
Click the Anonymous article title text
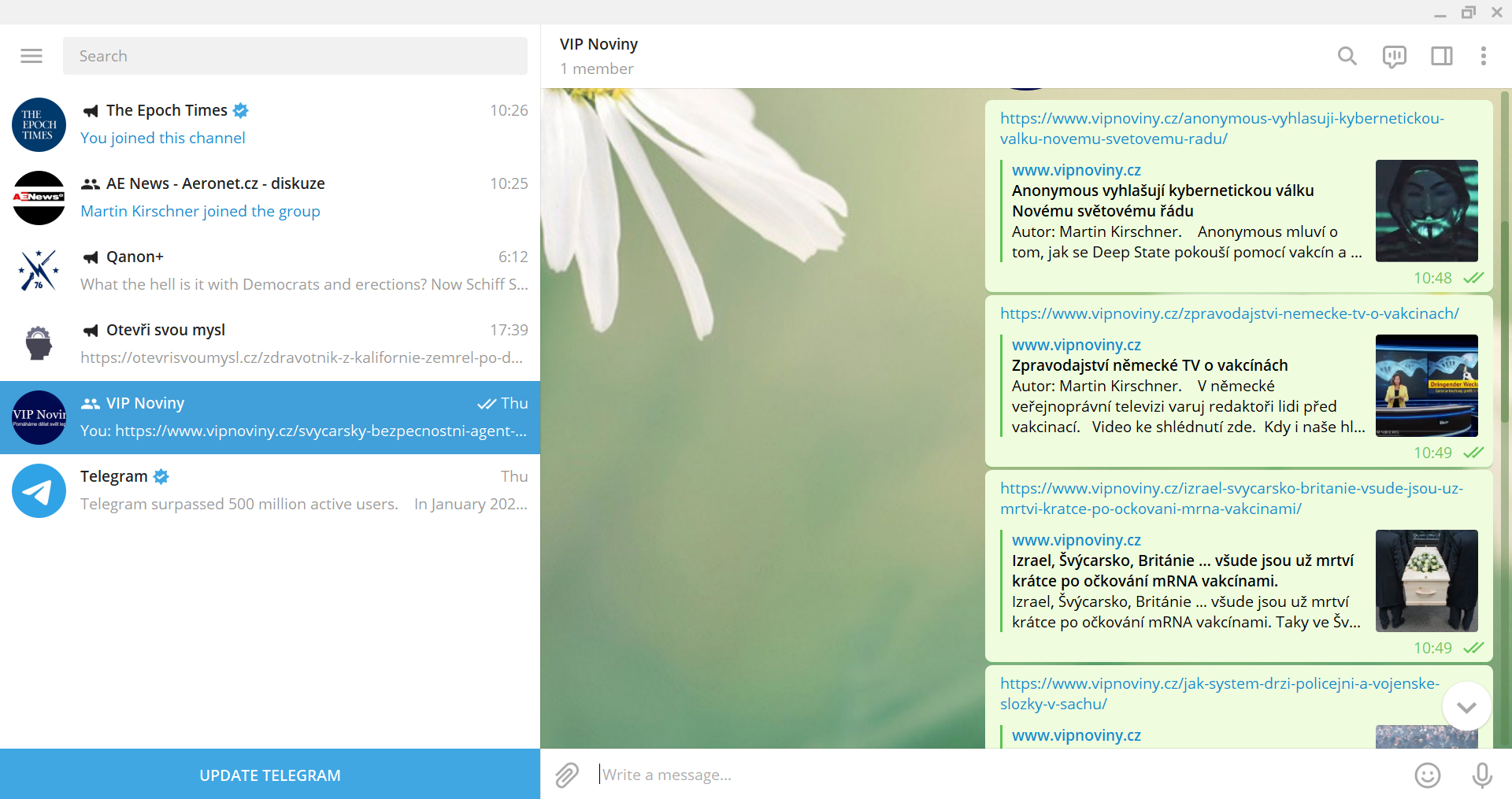pos(1163,201)
